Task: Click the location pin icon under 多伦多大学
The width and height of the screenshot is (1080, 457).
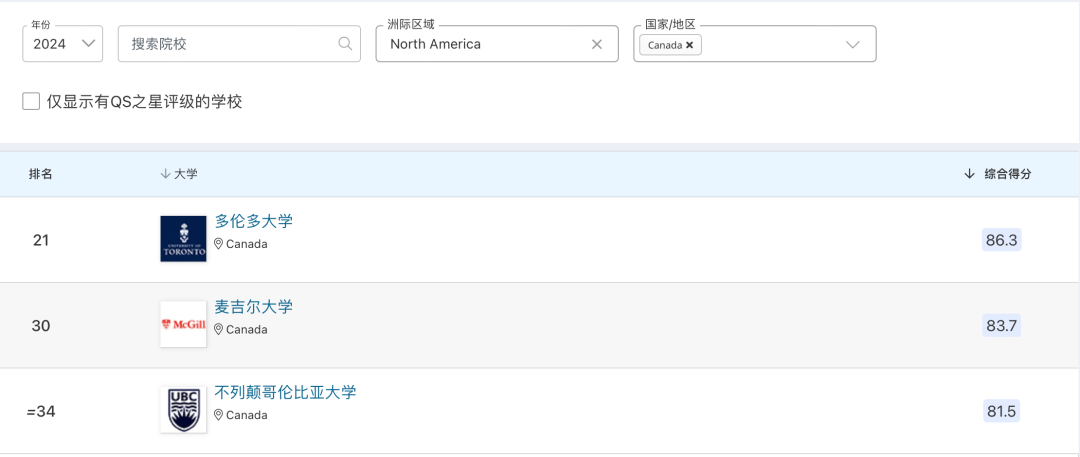Action: tap(218, 243)
